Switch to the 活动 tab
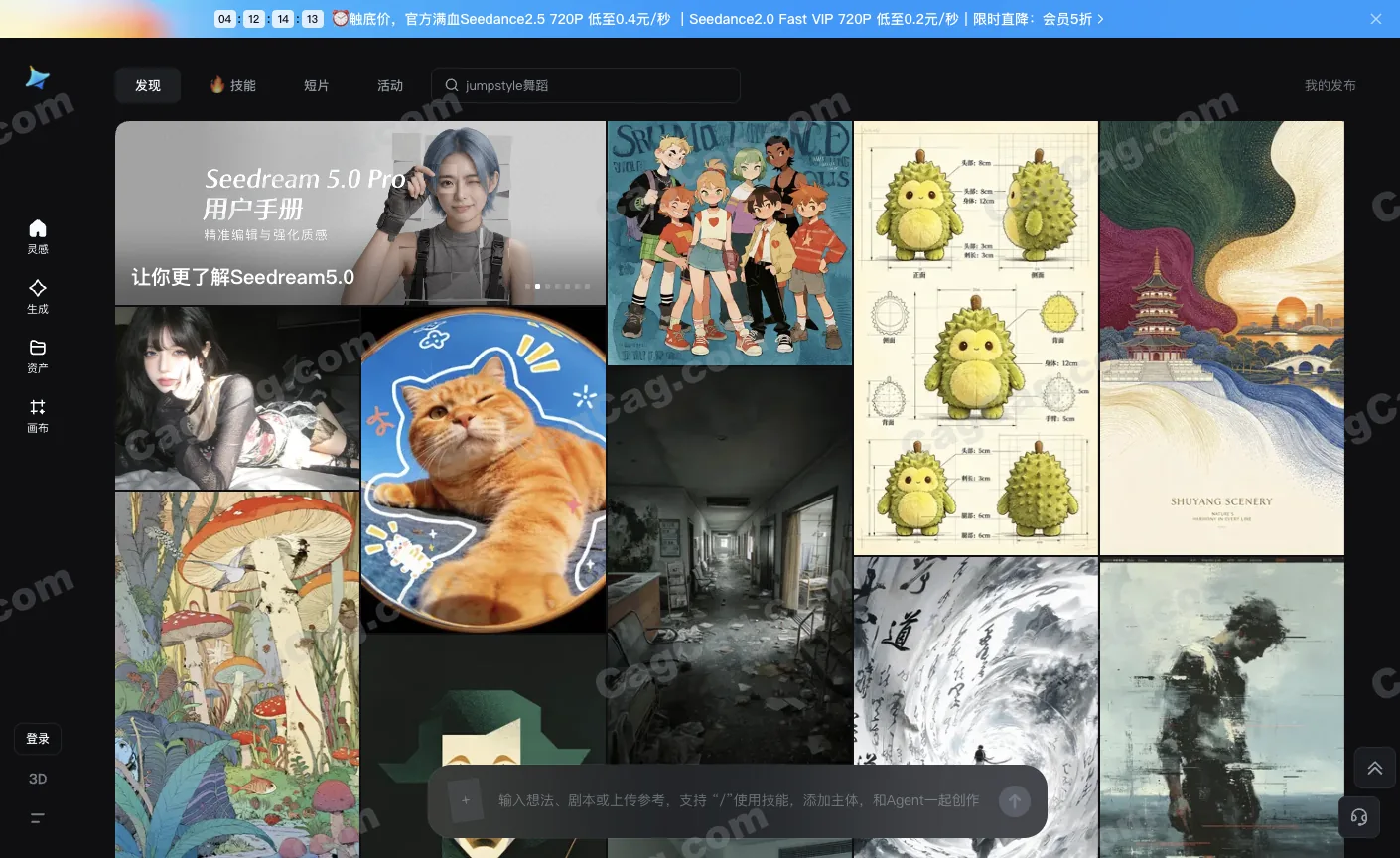Screen dimensions: 1400x858 coord(390,85)
